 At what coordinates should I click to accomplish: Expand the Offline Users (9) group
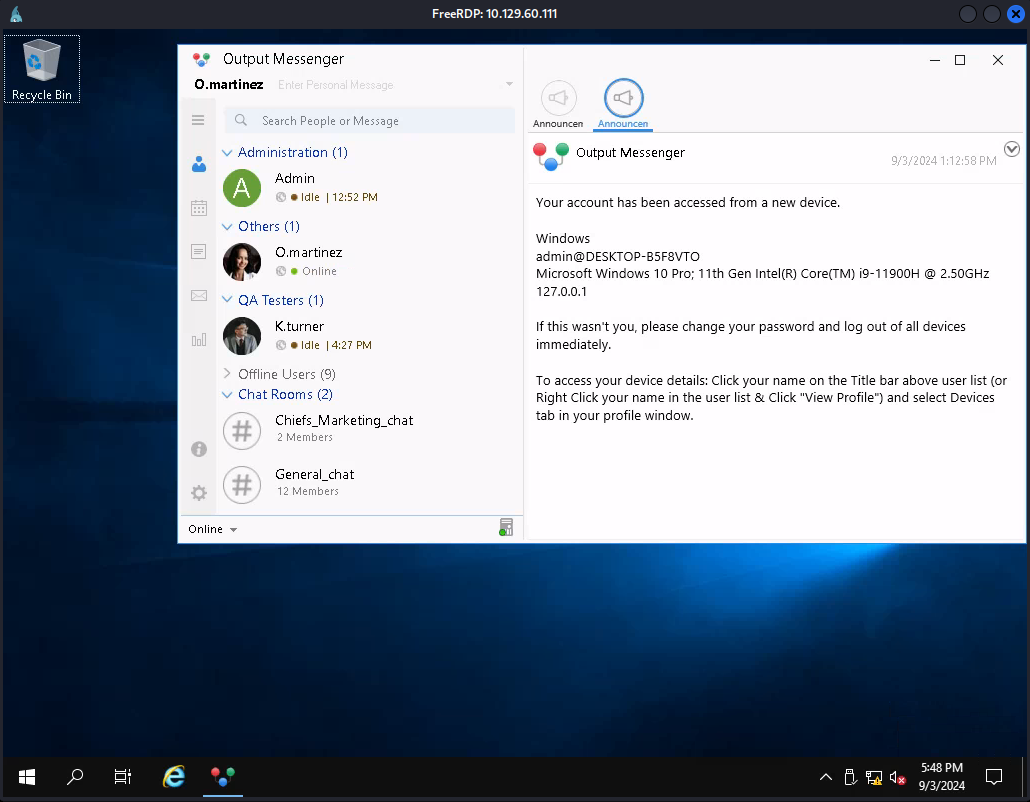pyautogui.click(x=227, y=374)
